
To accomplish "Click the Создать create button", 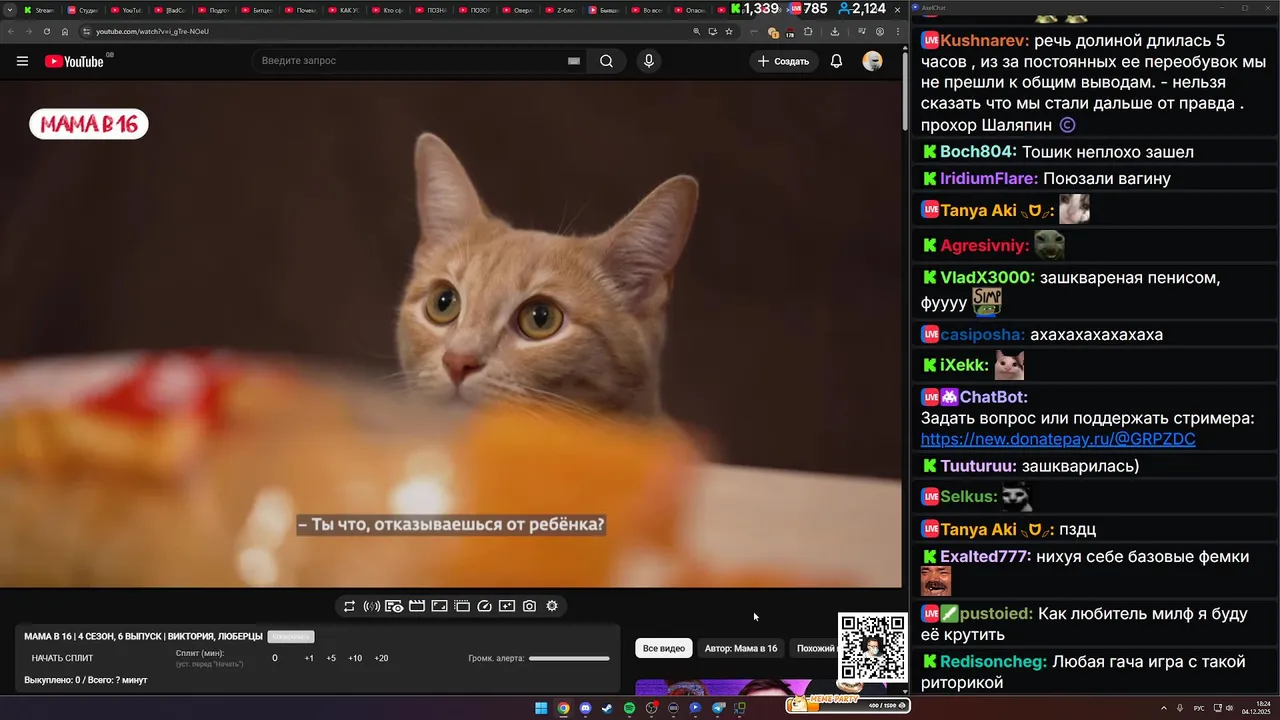I will tap(784, 61).
